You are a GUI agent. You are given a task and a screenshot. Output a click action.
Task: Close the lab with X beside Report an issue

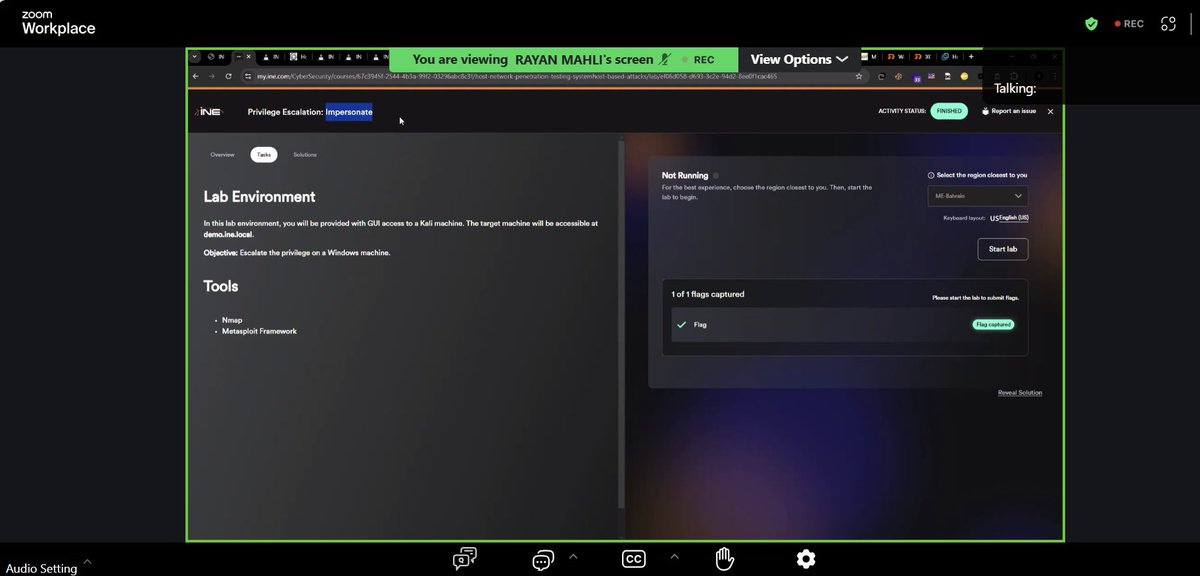(1050, 112)
